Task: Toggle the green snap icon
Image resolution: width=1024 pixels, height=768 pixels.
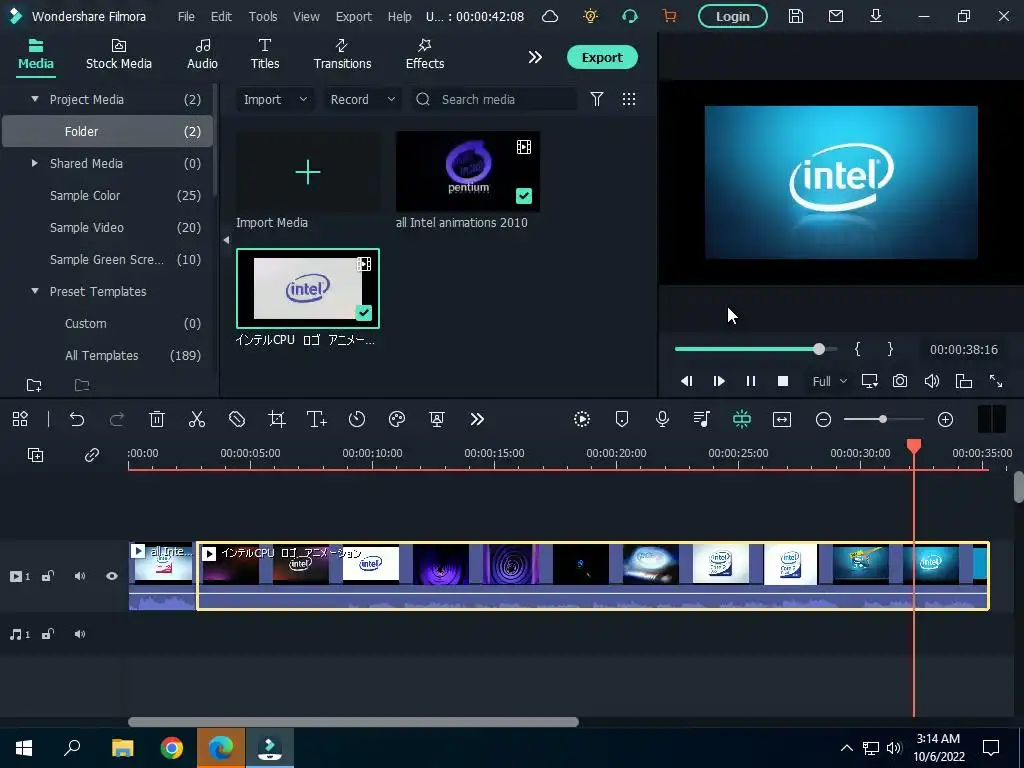Action: (742, 419)
